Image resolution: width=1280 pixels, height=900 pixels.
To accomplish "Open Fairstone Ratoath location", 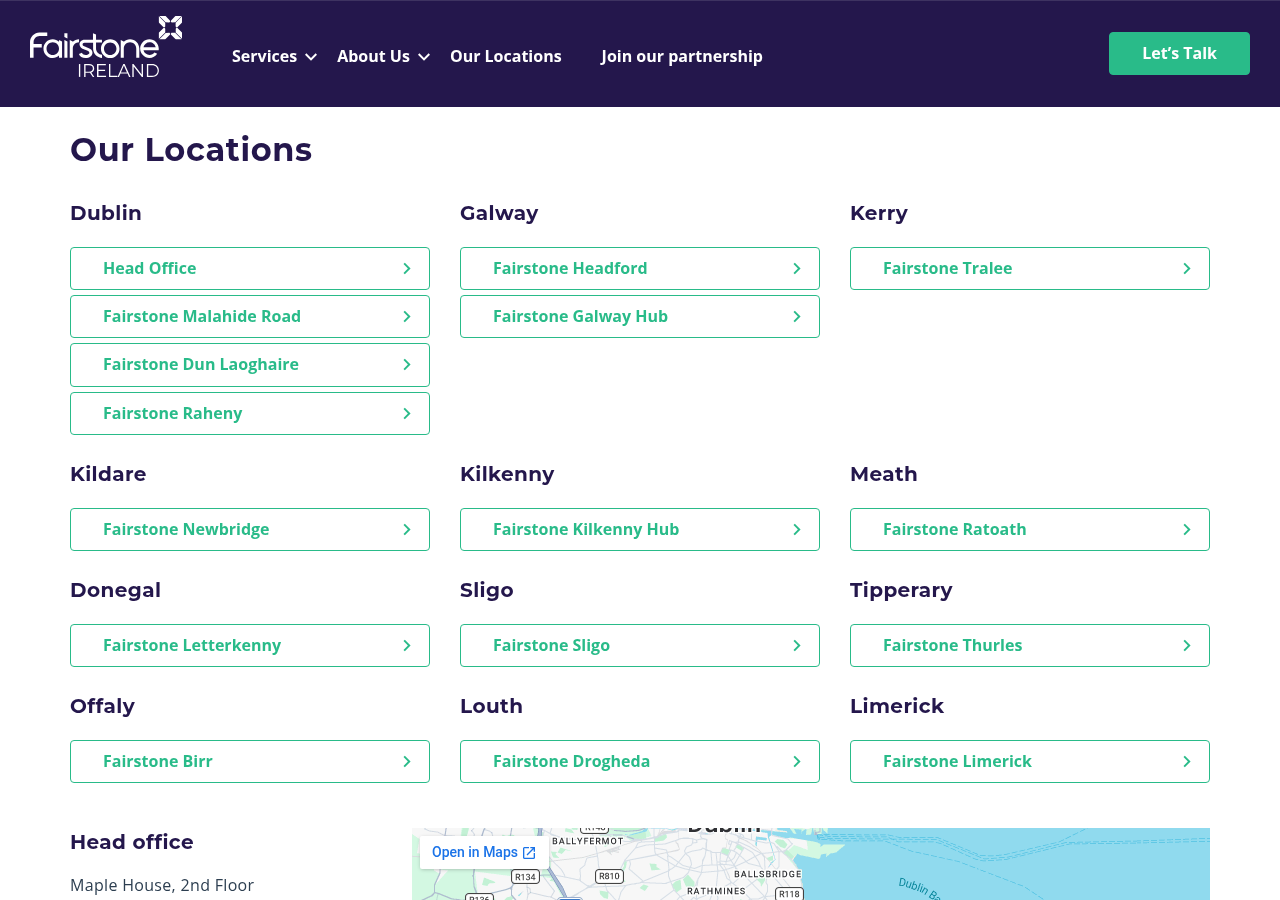I will (x=1030, y=529).
